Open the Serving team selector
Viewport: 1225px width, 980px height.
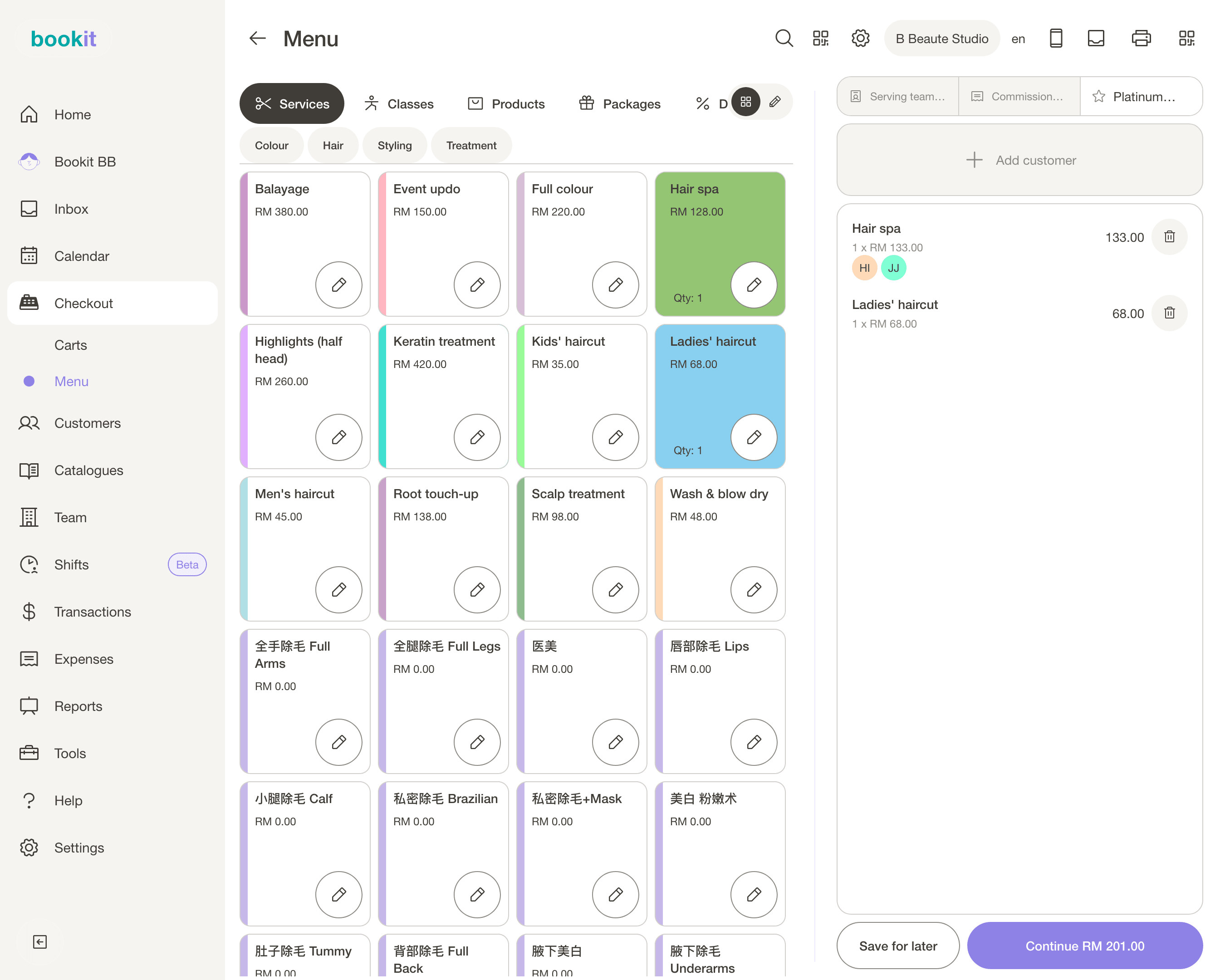[898, 97]
